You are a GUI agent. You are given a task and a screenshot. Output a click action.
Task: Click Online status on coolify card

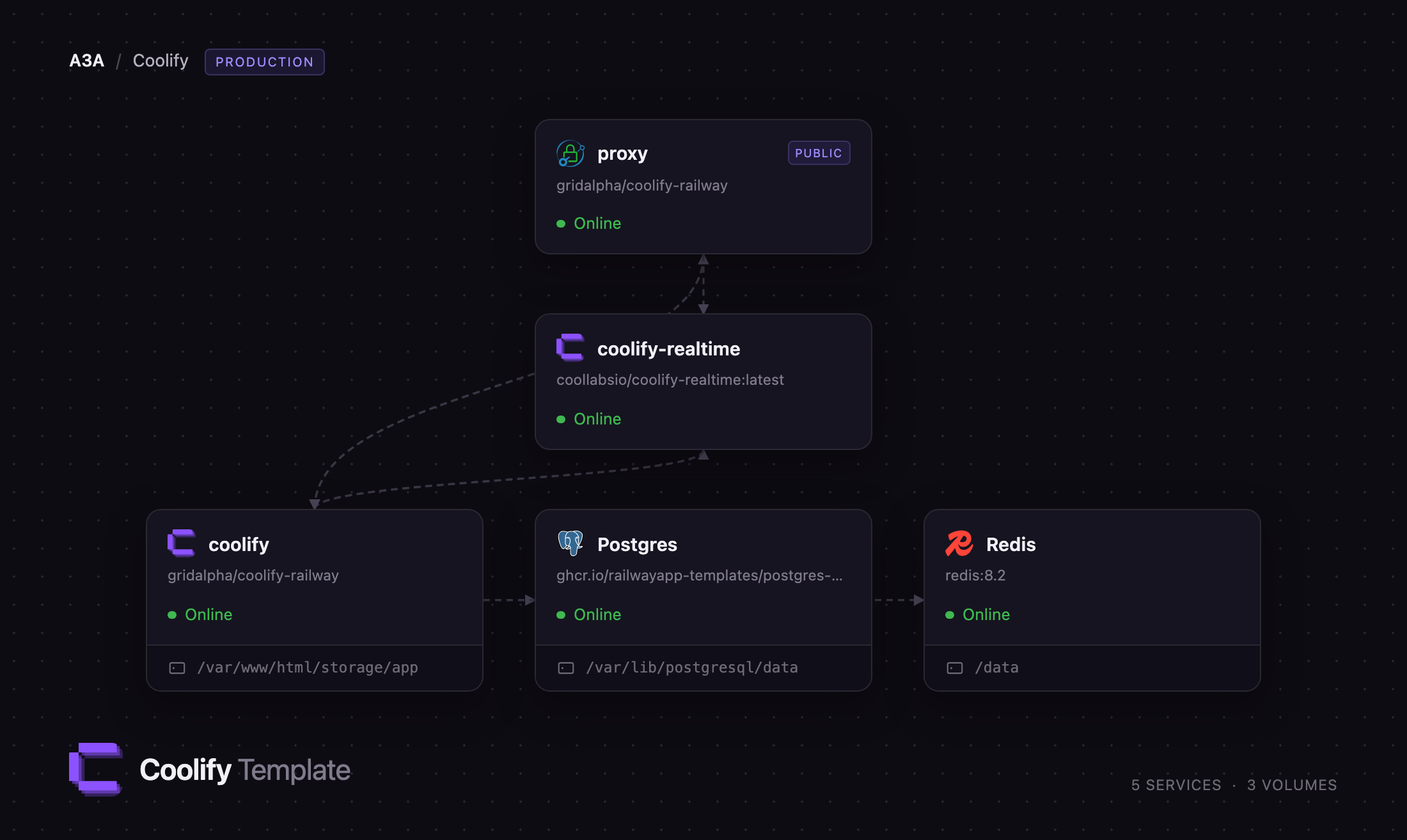[x=208, y=615]
